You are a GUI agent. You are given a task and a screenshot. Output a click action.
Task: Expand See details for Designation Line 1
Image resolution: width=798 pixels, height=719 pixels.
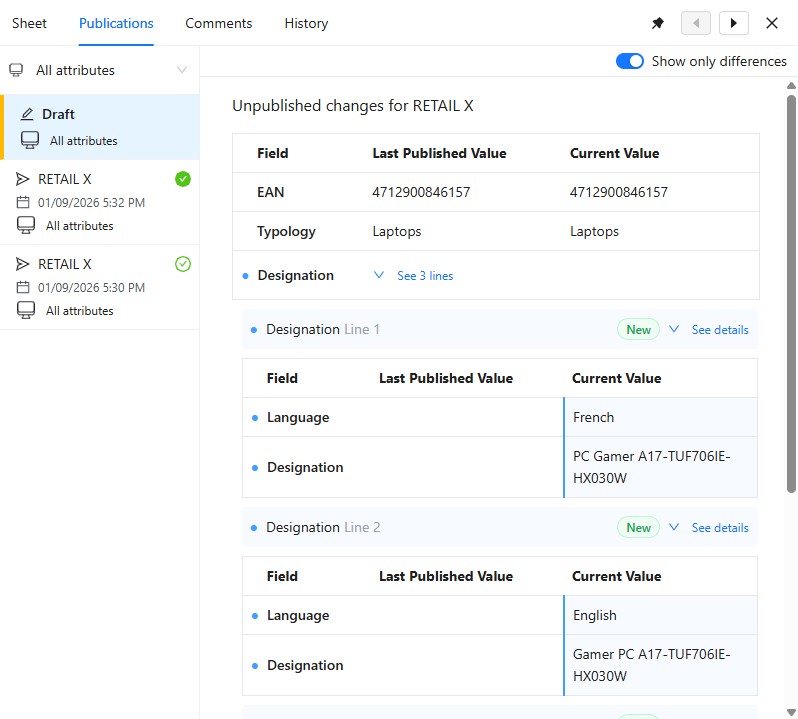(x=709, y=330)
